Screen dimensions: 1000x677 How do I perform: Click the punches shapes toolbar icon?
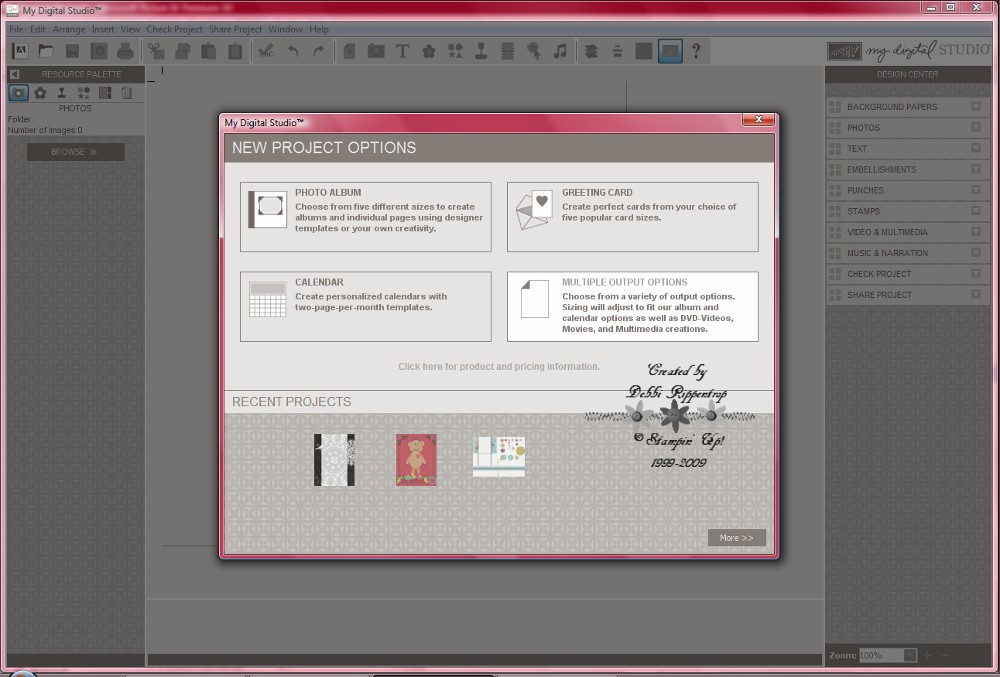click(x=455, y=51)
